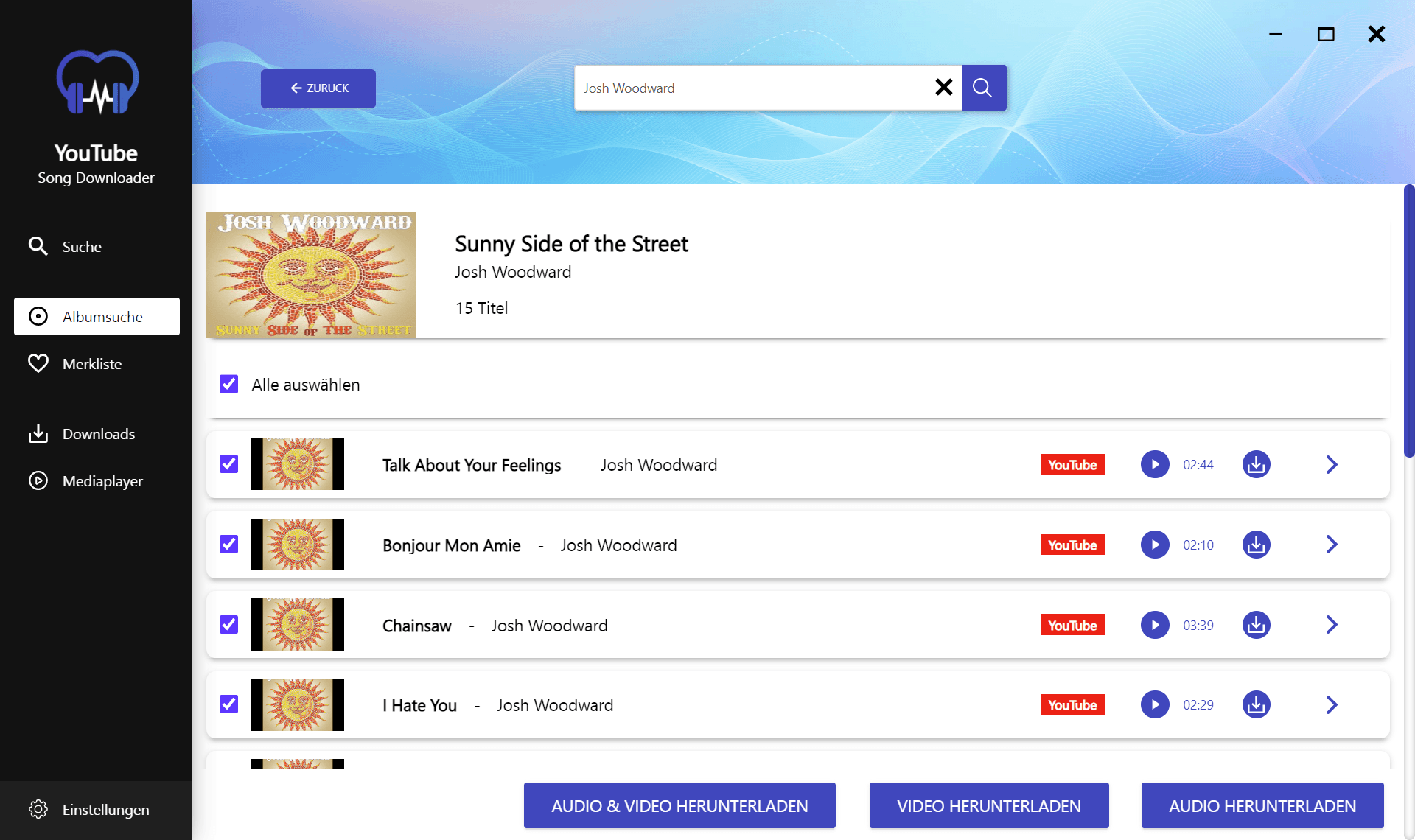Select the Bonjour Mon Amie title text
This screenshot has width=1415, height=840.
click(x=452, y=545)
